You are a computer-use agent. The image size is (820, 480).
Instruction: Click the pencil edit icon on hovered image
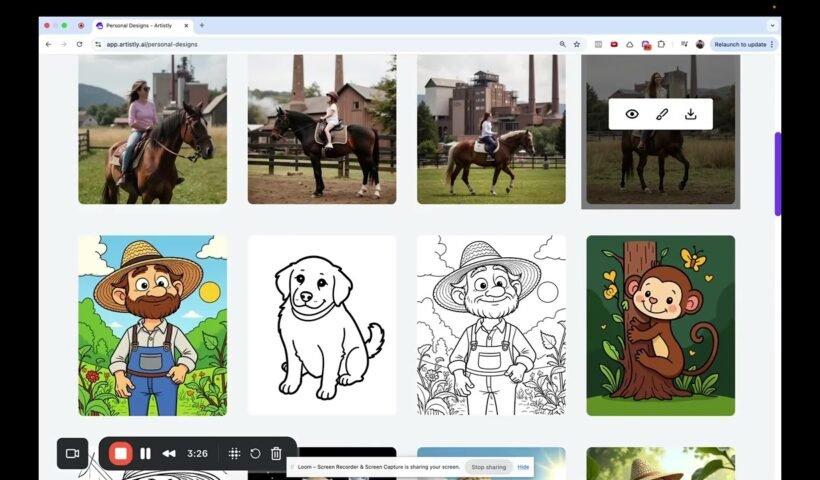[661, 114]
